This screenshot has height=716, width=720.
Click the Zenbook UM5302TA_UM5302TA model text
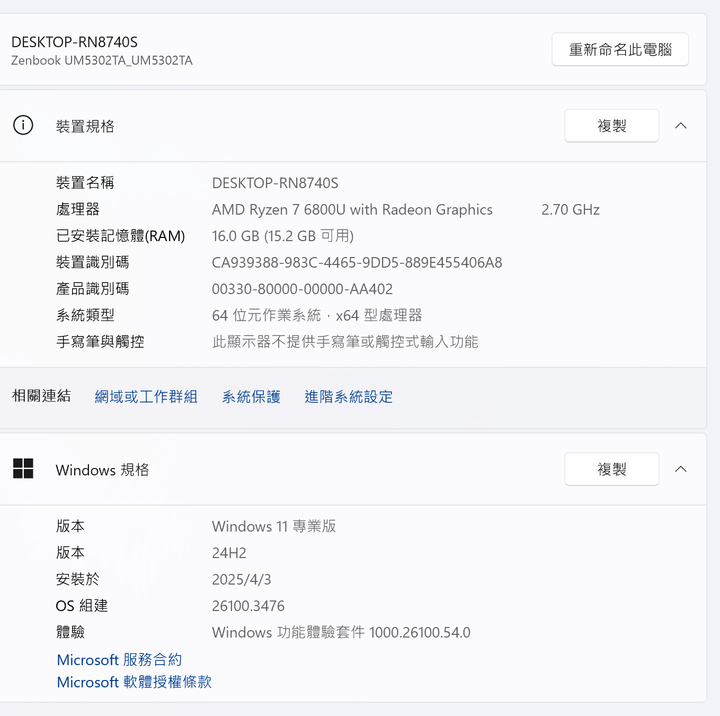[x=102, y=61]
